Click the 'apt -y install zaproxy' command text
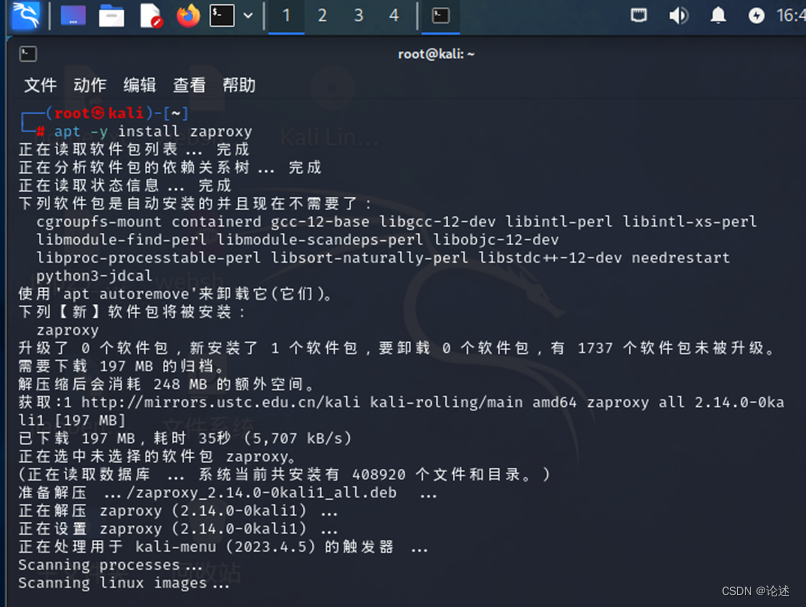Image resolution: width=806 pixels, height=607 pixels. [153, 132]
